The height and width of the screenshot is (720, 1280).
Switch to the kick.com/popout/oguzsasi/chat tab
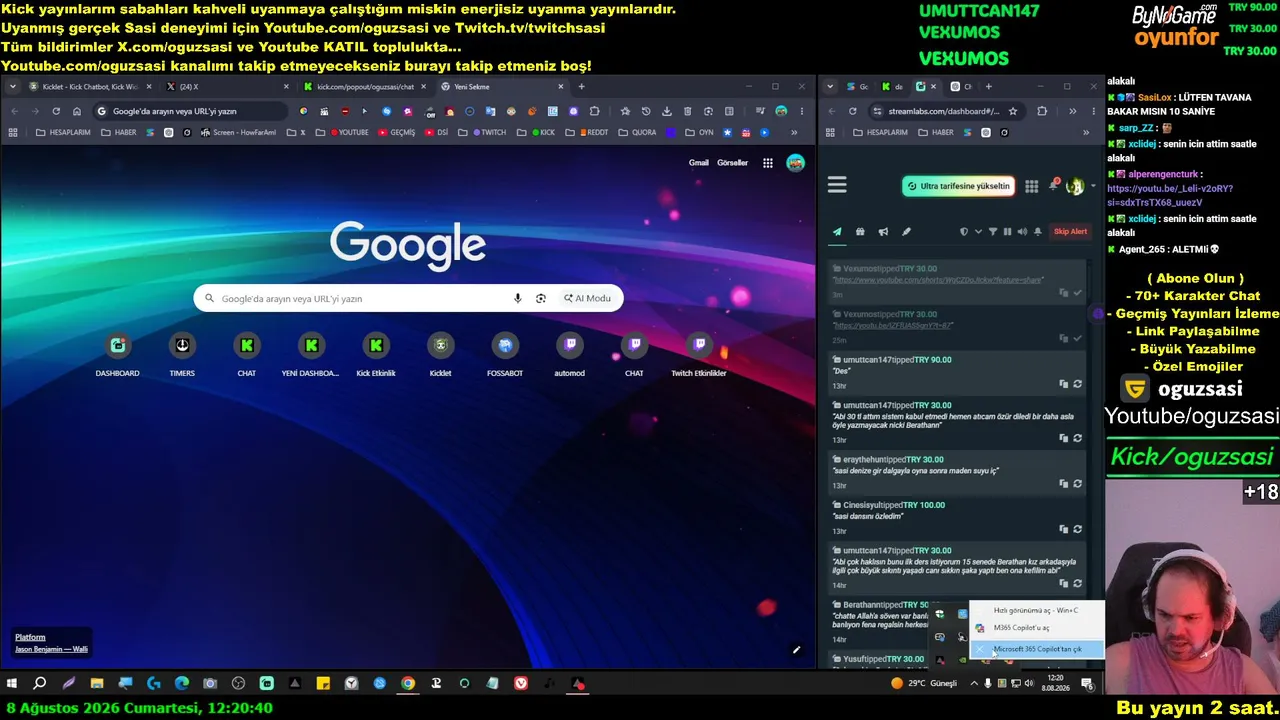click(x=364, y=87)
